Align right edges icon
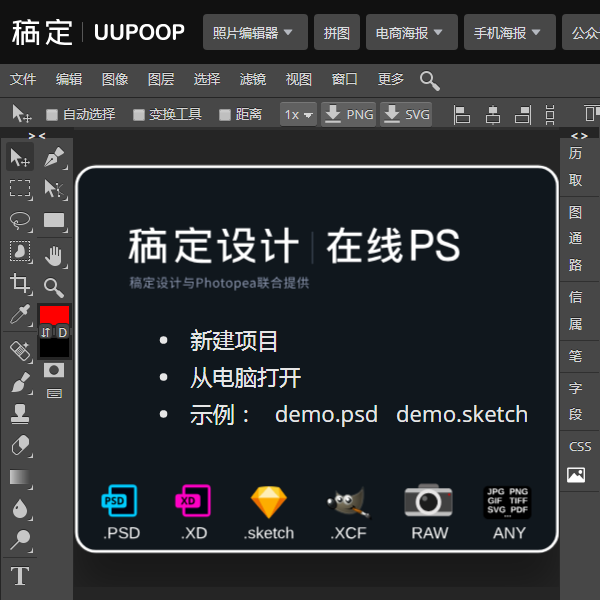 tap(523, 114)
